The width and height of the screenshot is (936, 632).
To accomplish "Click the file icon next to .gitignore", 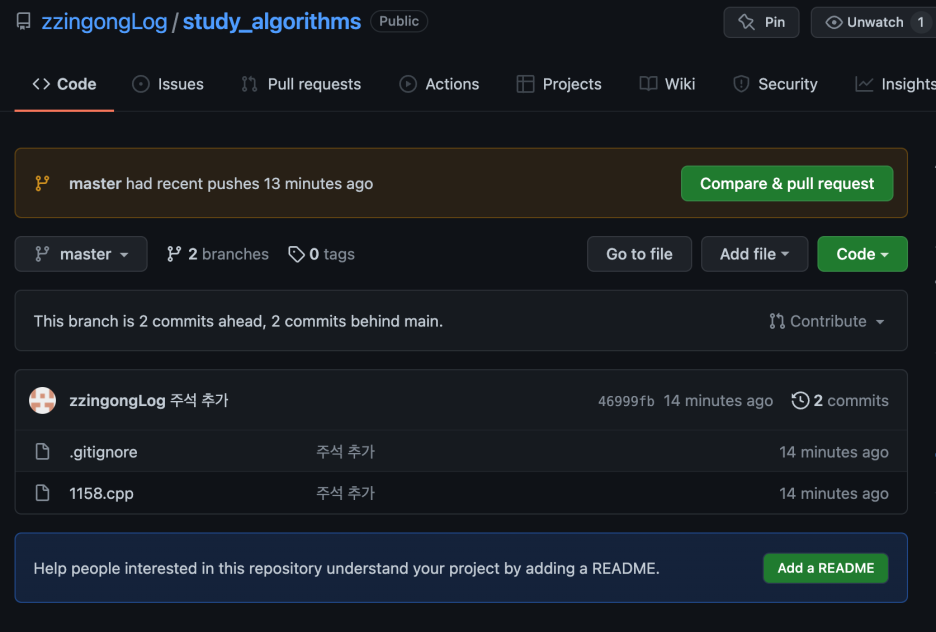I will point(42,451).
